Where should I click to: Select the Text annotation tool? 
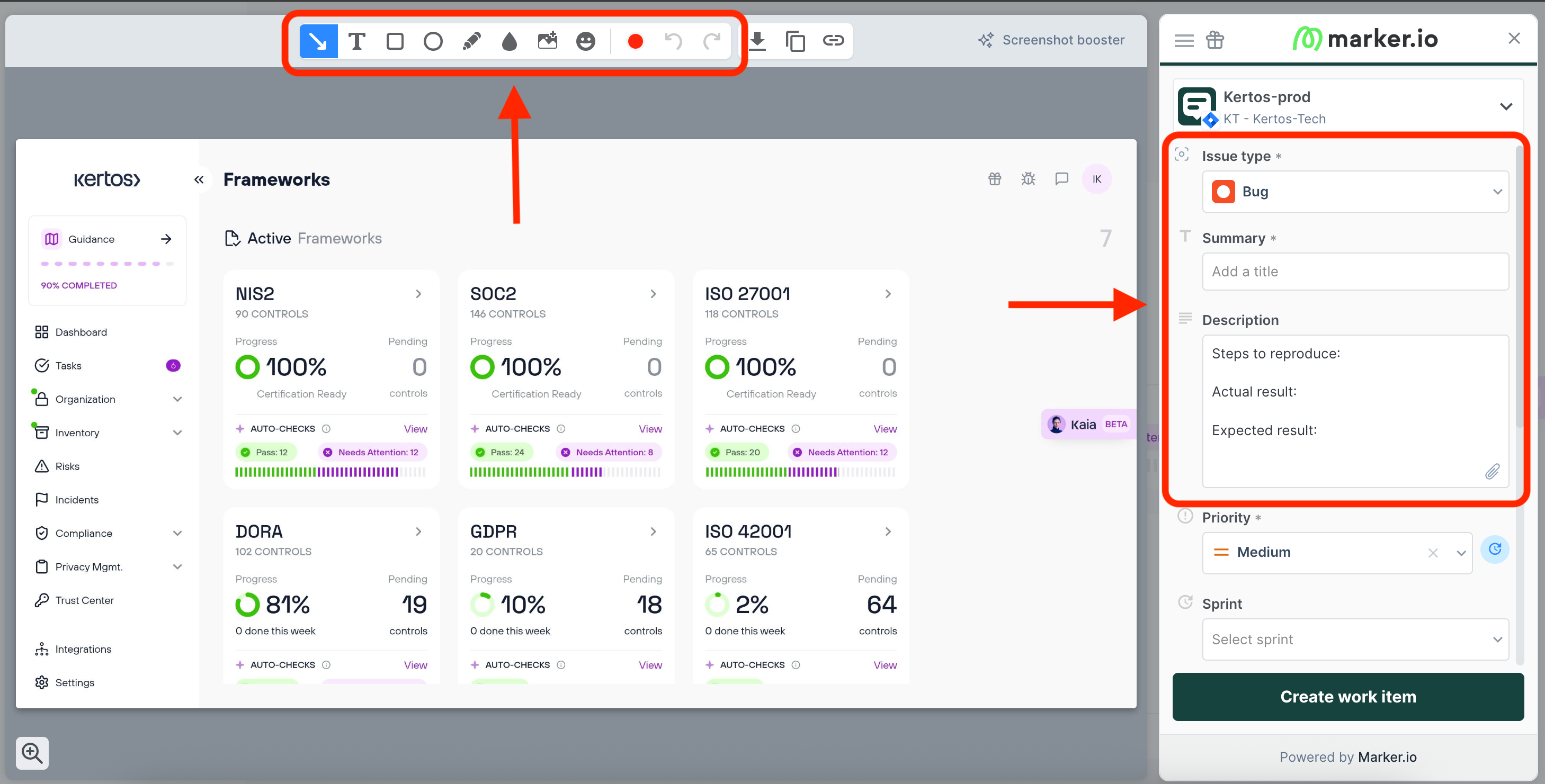[357, 41]
